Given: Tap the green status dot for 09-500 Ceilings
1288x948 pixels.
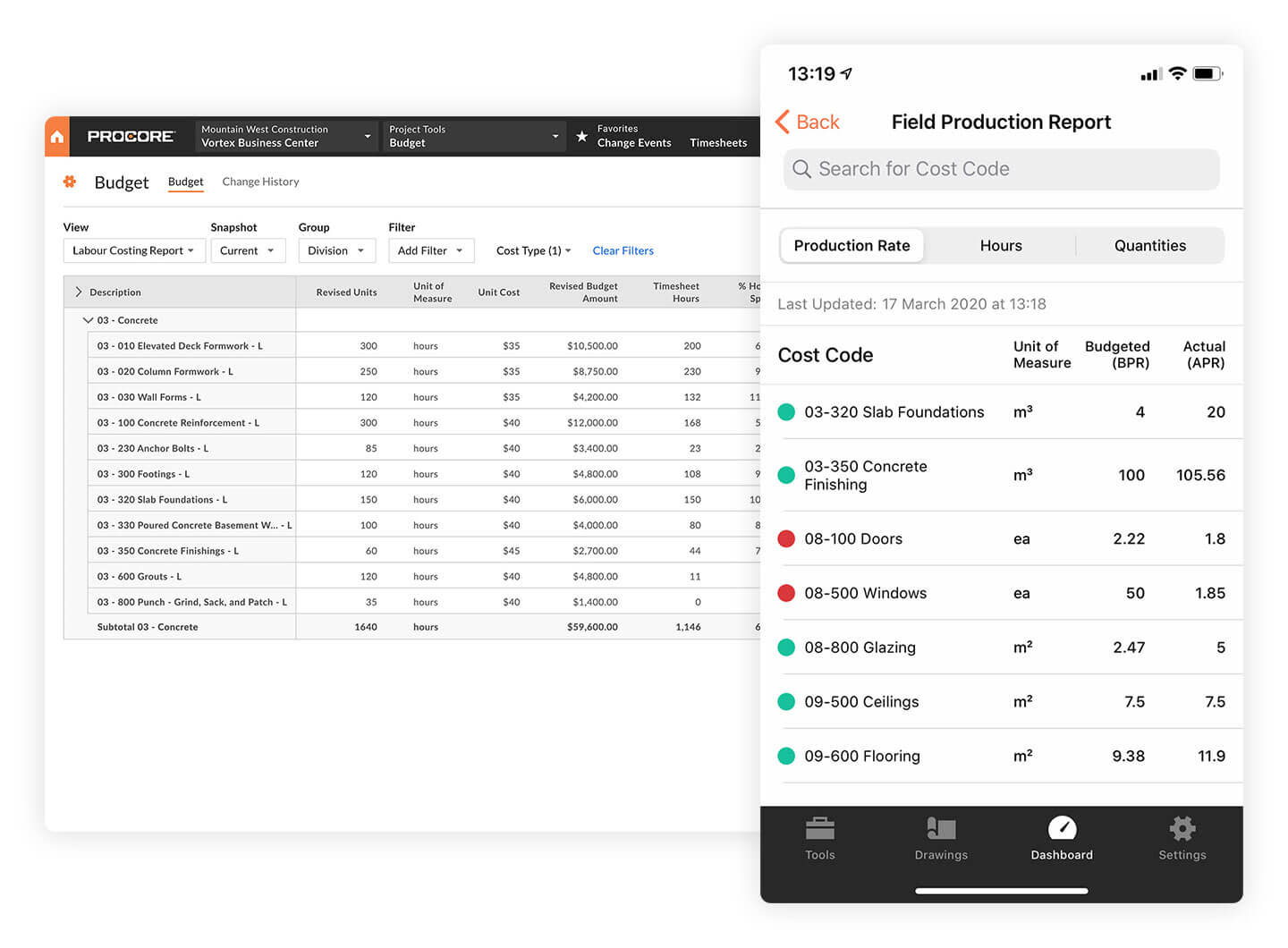Looking at the screenshot, I should 786,702.
